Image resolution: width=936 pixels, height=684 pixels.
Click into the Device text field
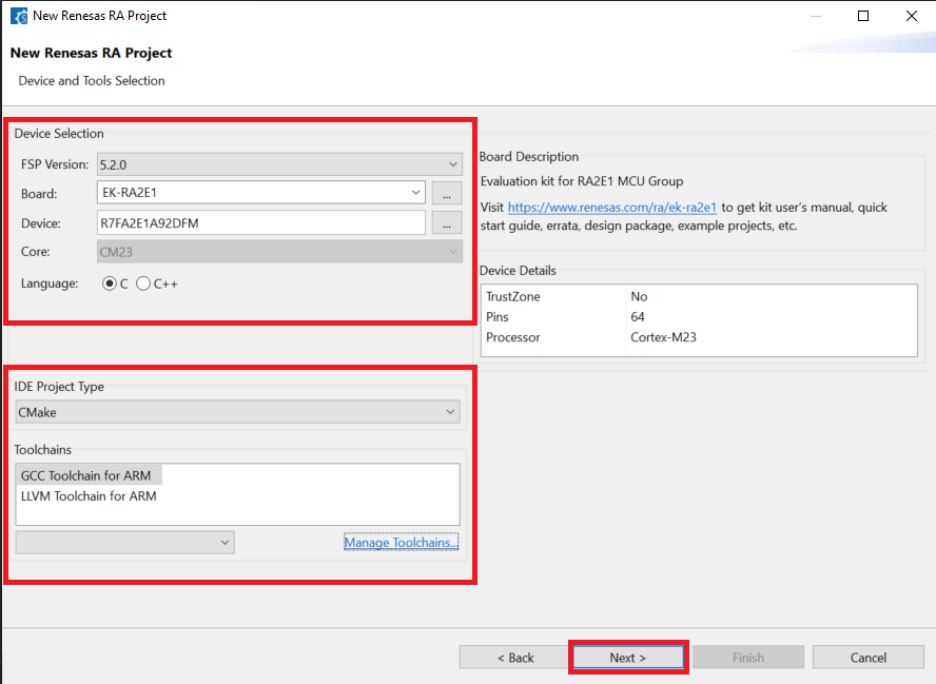pos(260,223)
